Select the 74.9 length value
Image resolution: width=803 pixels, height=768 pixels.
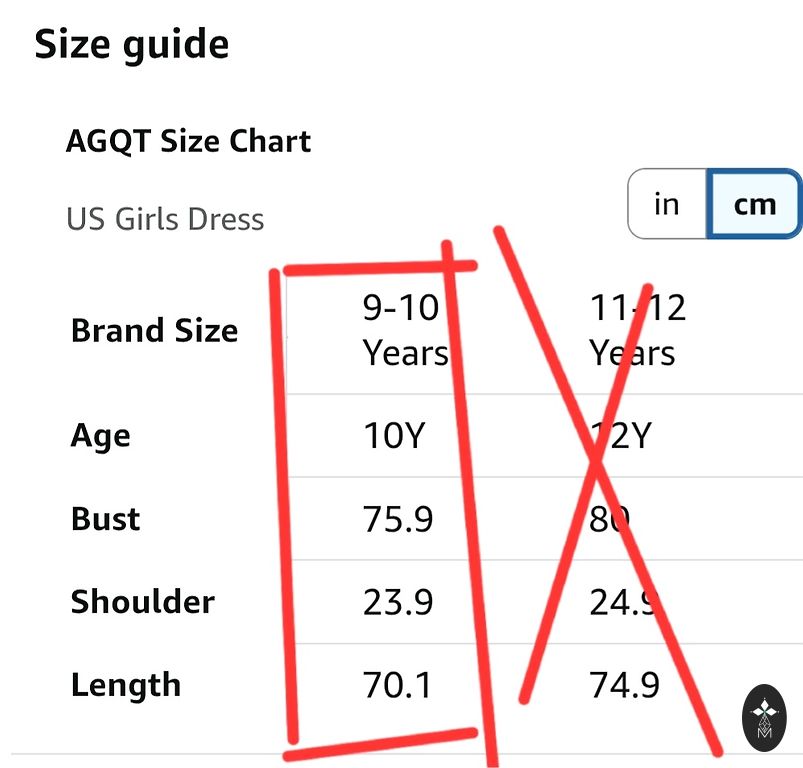[x=624, y=685]
